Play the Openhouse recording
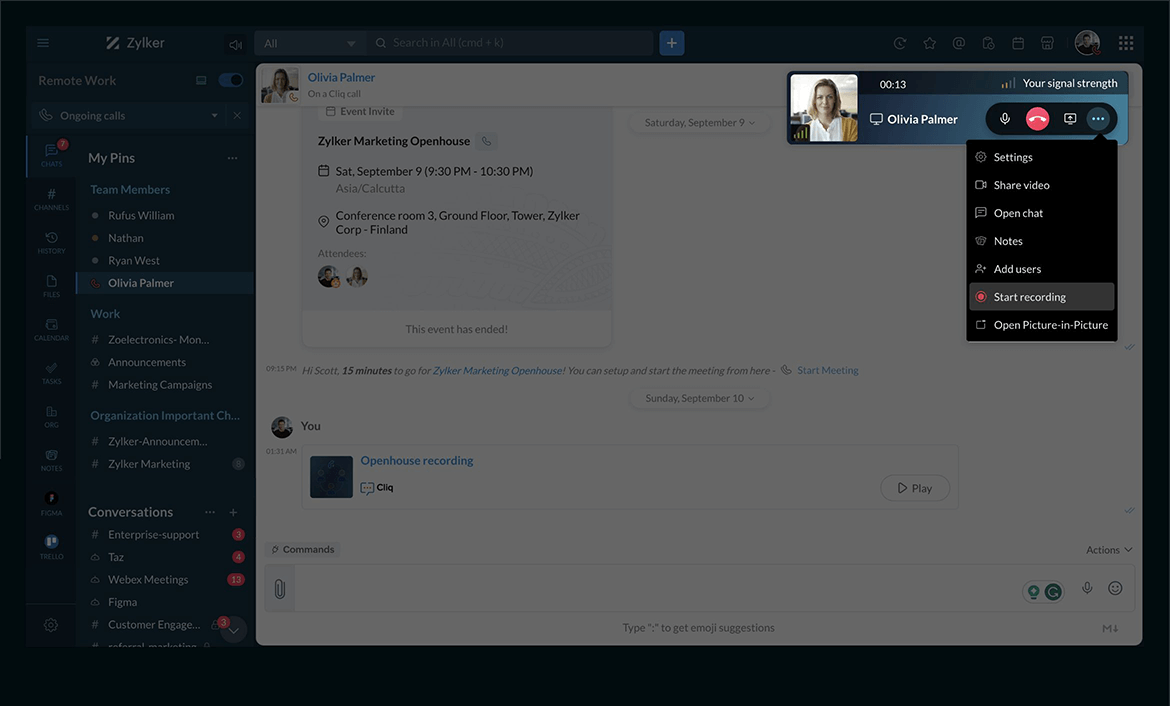This screenshot has width=1170, height=706. tap(914, 488)
